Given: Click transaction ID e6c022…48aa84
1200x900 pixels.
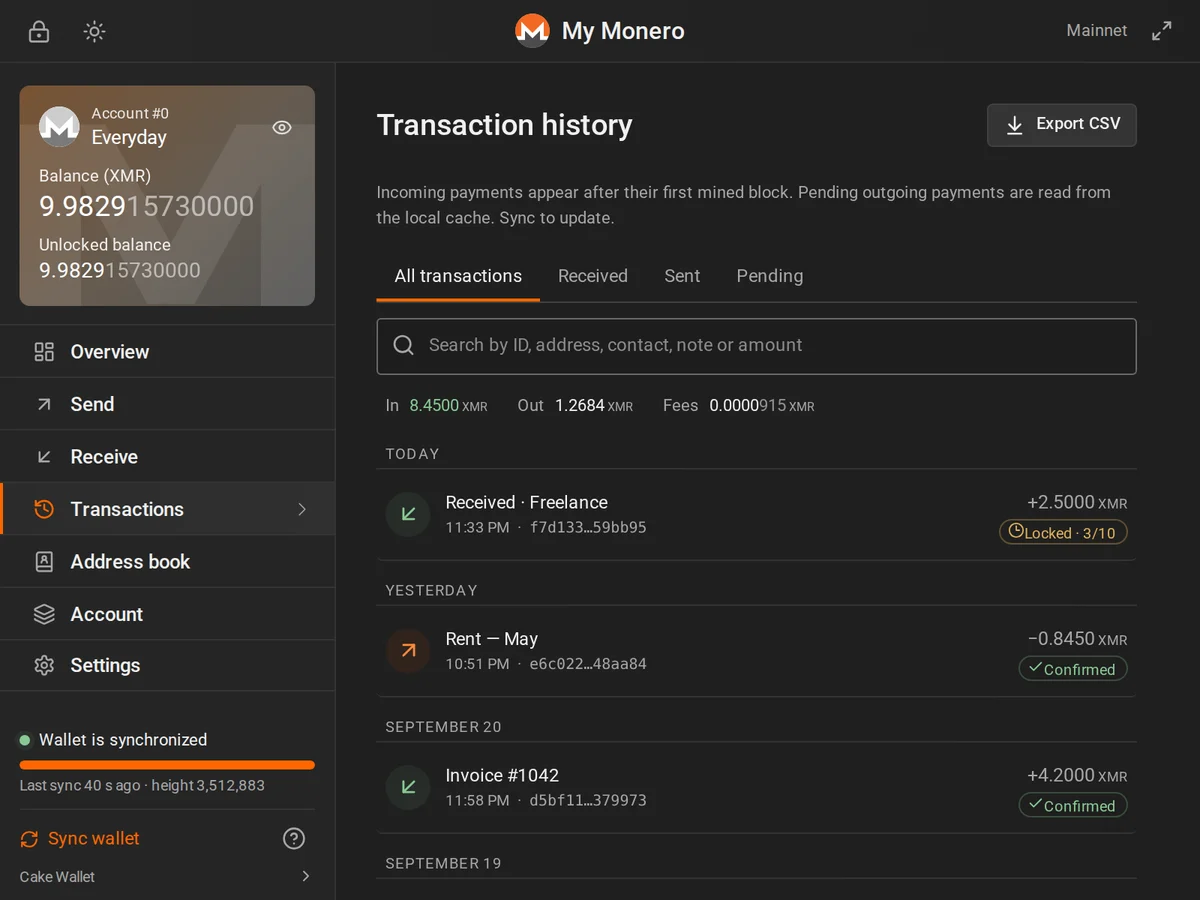Looking at the screenshot, I should point(588,664).
